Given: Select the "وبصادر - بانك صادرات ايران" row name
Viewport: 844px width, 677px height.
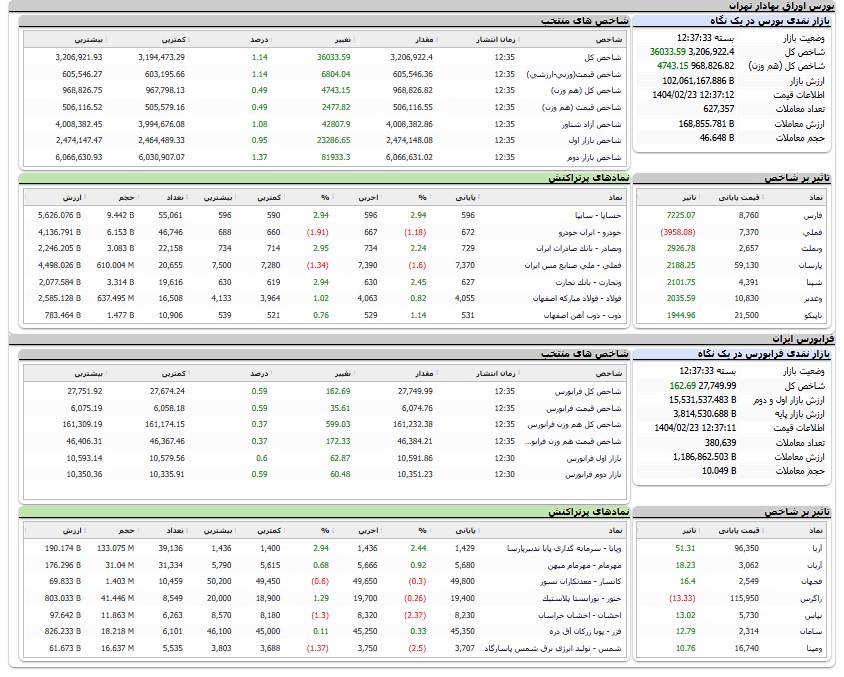Looking at the screenshot, I should tap(579, 248).
